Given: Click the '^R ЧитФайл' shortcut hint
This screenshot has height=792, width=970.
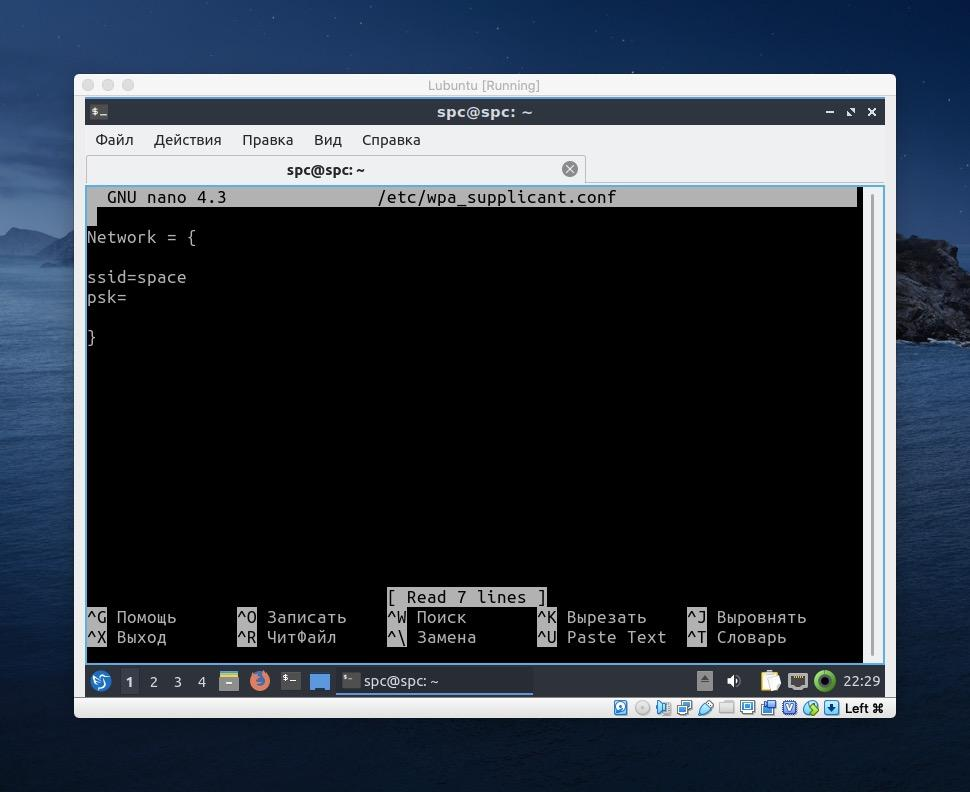Looking at the screenshot, I should [x=287, y=637].
